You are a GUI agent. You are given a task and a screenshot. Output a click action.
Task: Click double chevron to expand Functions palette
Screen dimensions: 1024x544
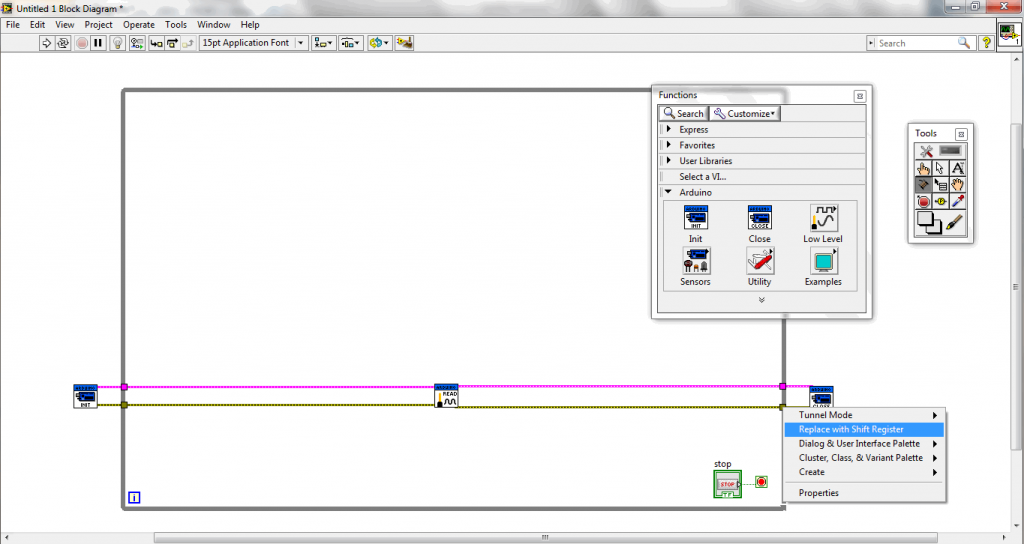point(761,300)
